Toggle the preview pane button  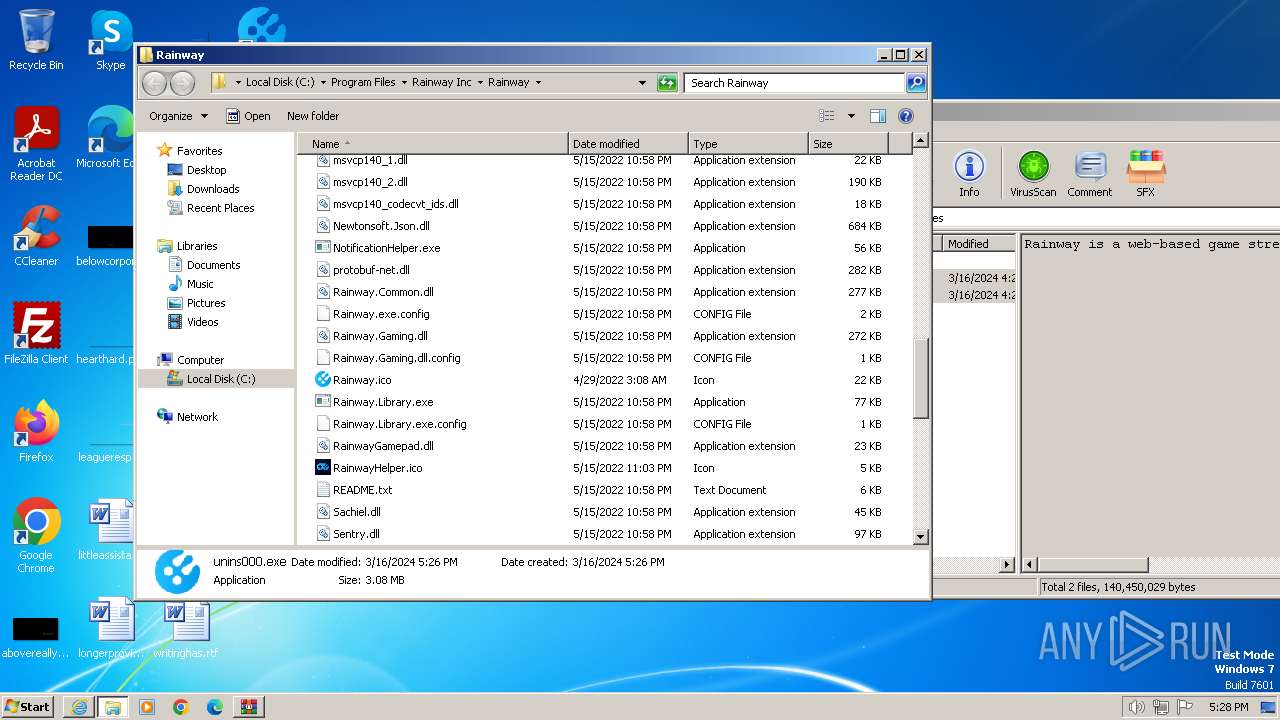(x=877, y=116)
